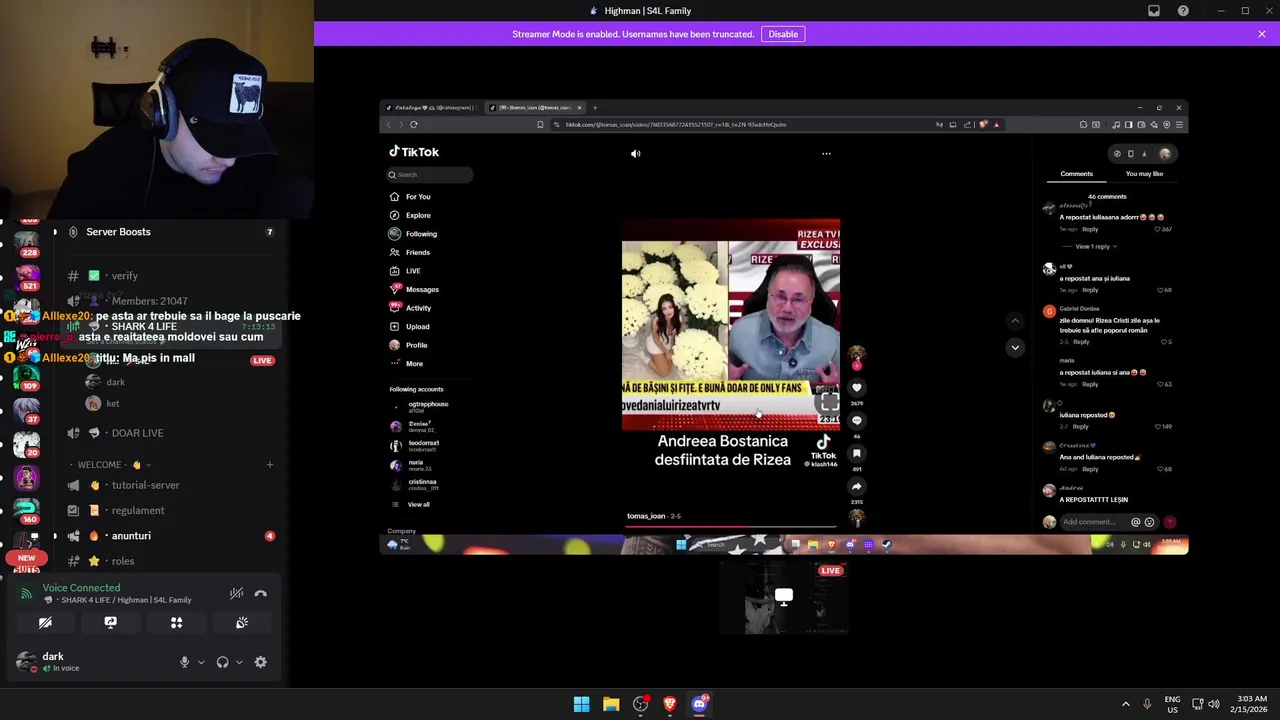Open the server with the 37 badge
This screenshot has height=720, width=1280.
coord(27,409)
